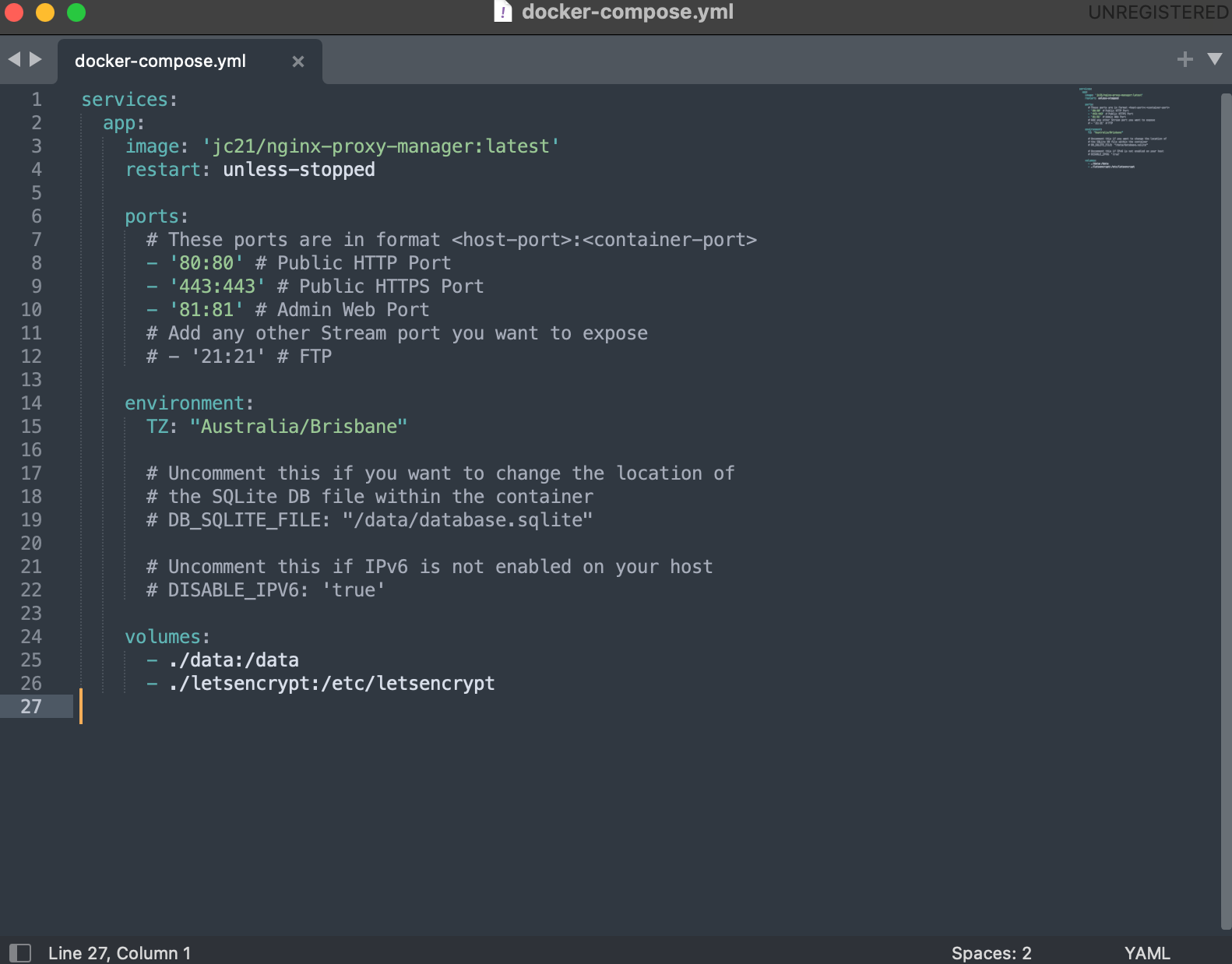Click line number 23 in the gutter
Screen dimensions: 1232x964
click(31, 614)
